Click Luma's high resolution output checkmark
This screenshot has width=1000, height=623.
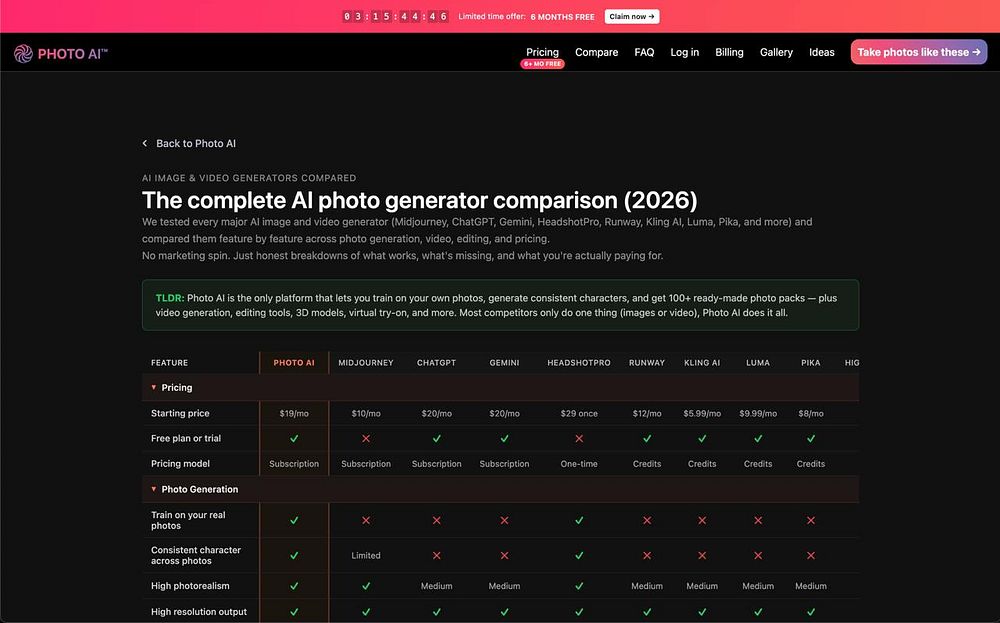point(758,612)
